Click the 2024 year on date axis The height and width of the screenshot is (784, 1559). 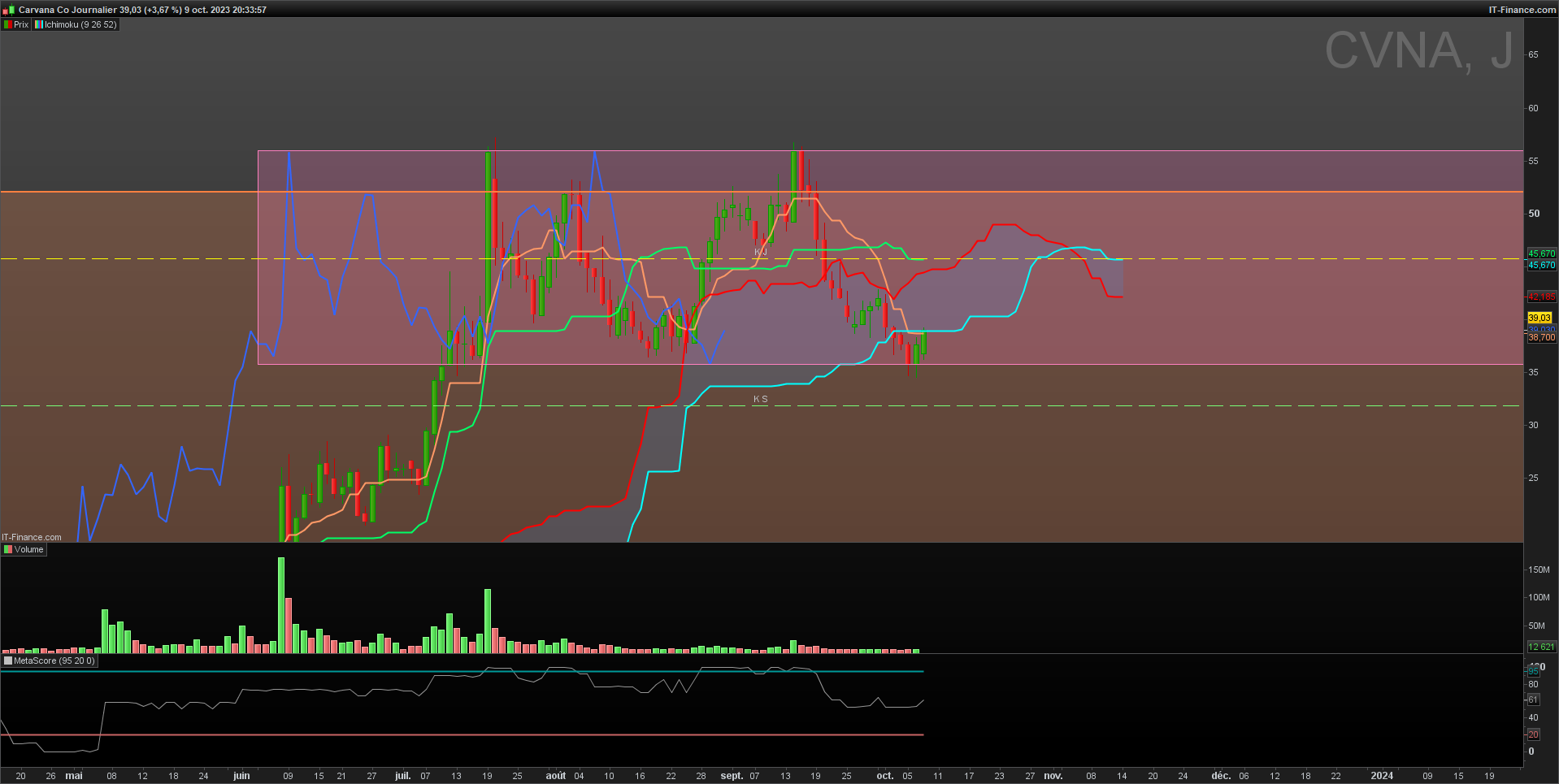click(x=1382, y=776)
